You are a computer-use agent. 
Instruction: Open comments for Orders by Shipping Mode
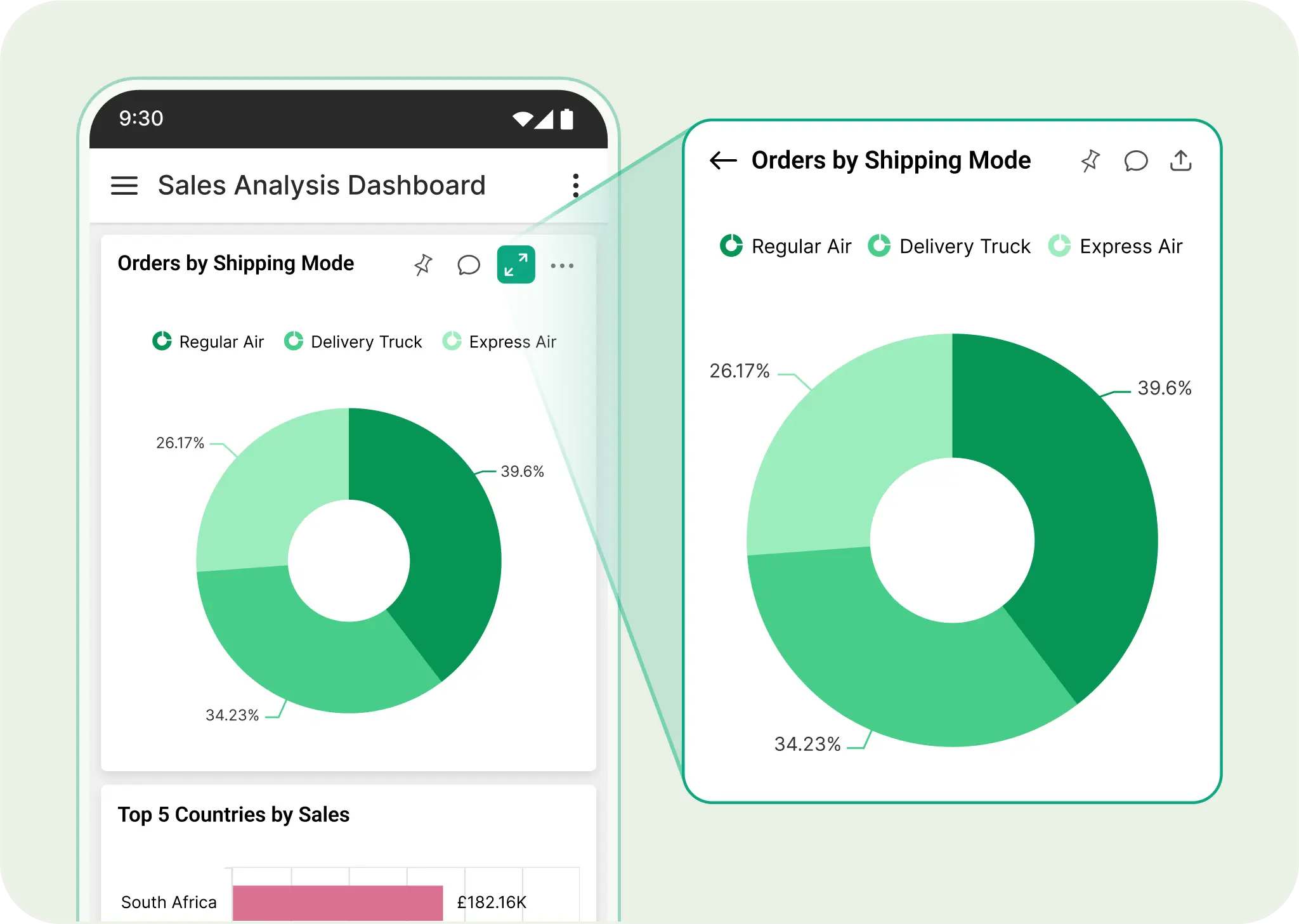(469, 265)
